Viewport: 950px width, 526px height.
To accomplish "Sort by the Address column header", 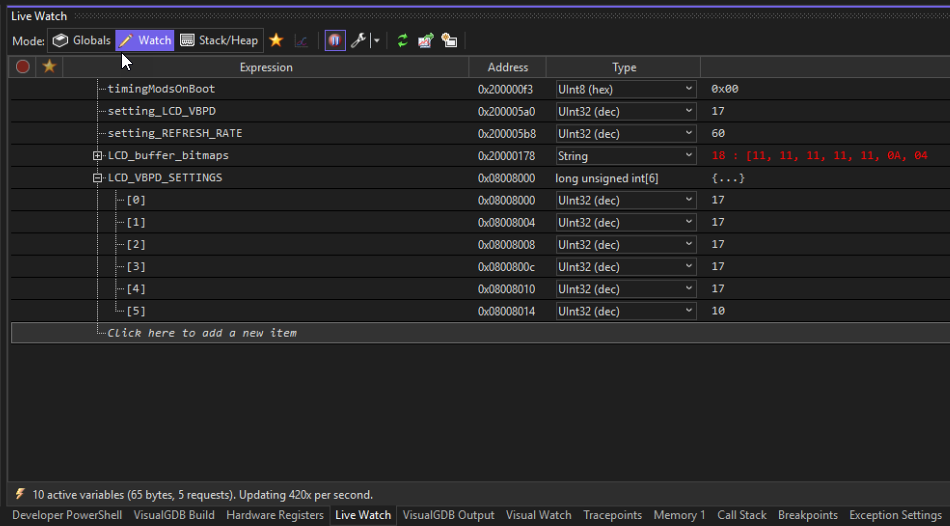I will pos(508,67).
